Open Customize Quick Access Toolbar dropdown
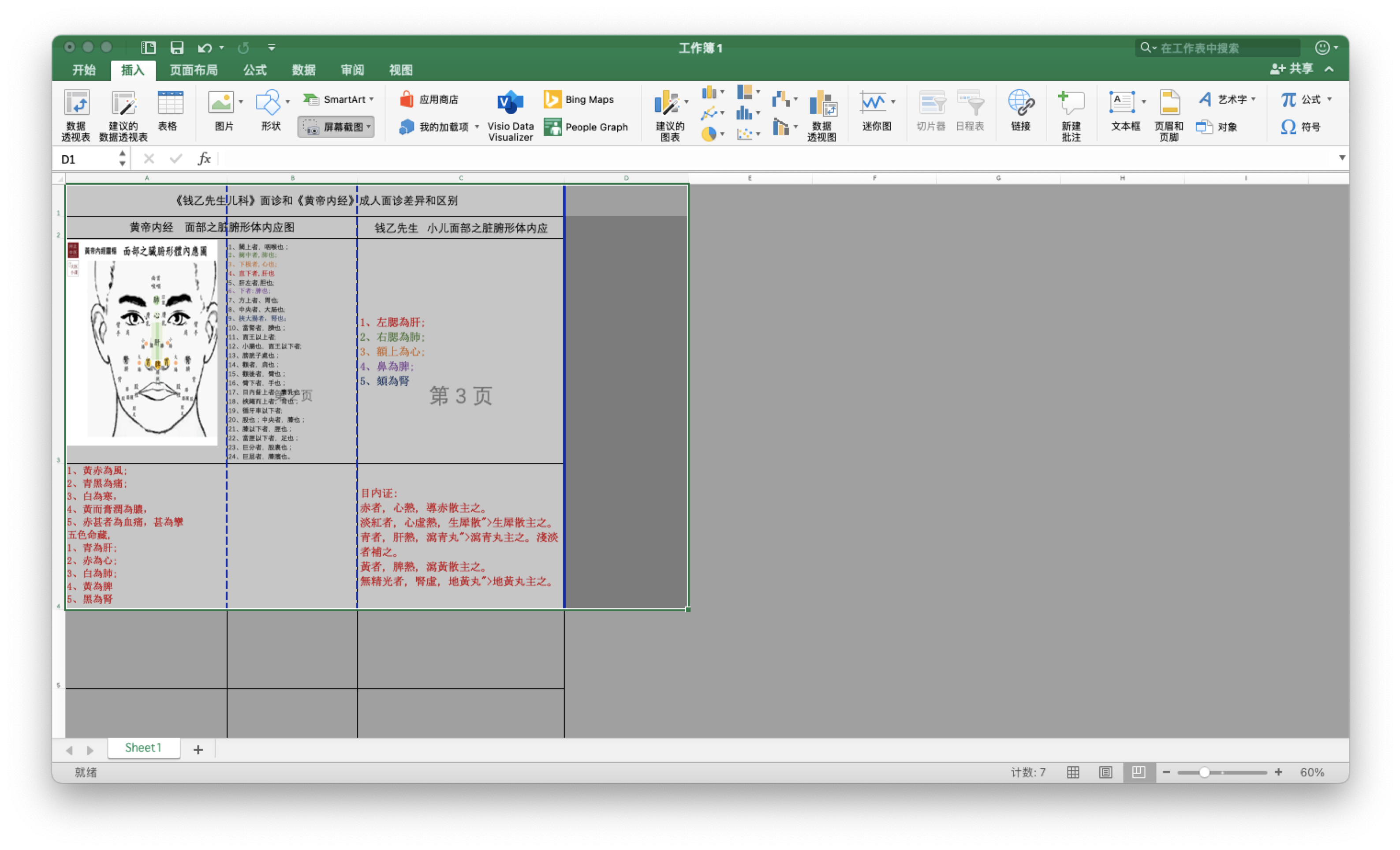 (272, 48)
